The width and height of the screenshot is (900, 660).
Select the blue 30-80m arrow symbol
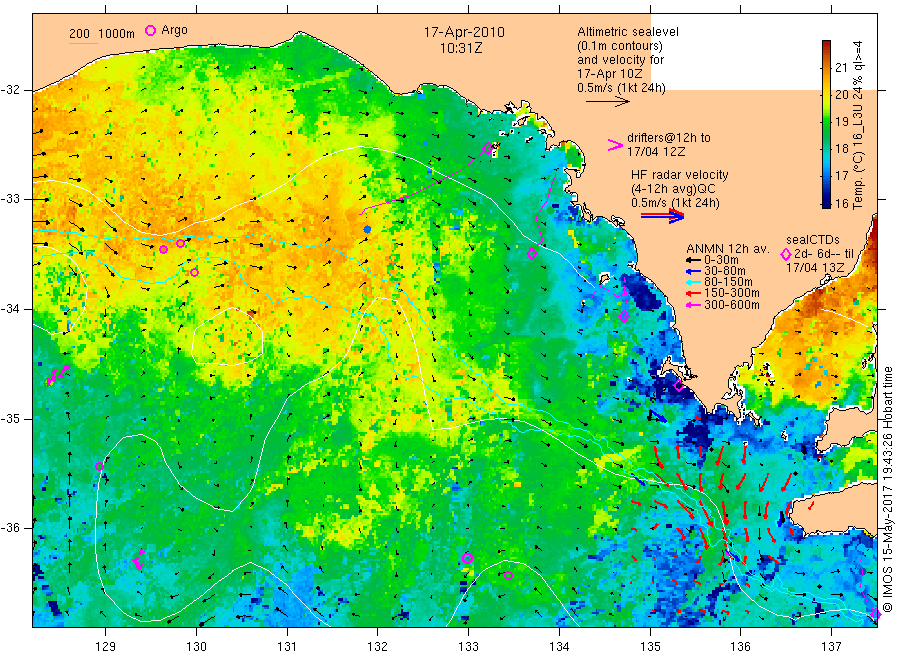(x=693, y=271)
